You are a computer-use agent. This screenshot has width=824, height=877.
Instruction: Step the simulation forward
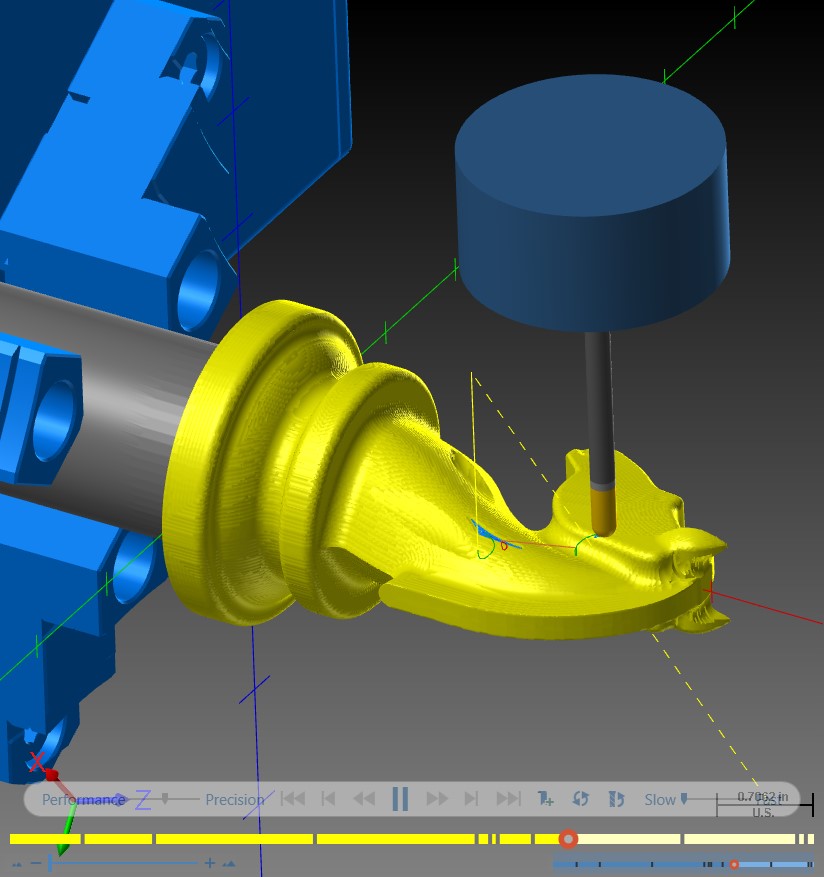(x=437, y=798)
